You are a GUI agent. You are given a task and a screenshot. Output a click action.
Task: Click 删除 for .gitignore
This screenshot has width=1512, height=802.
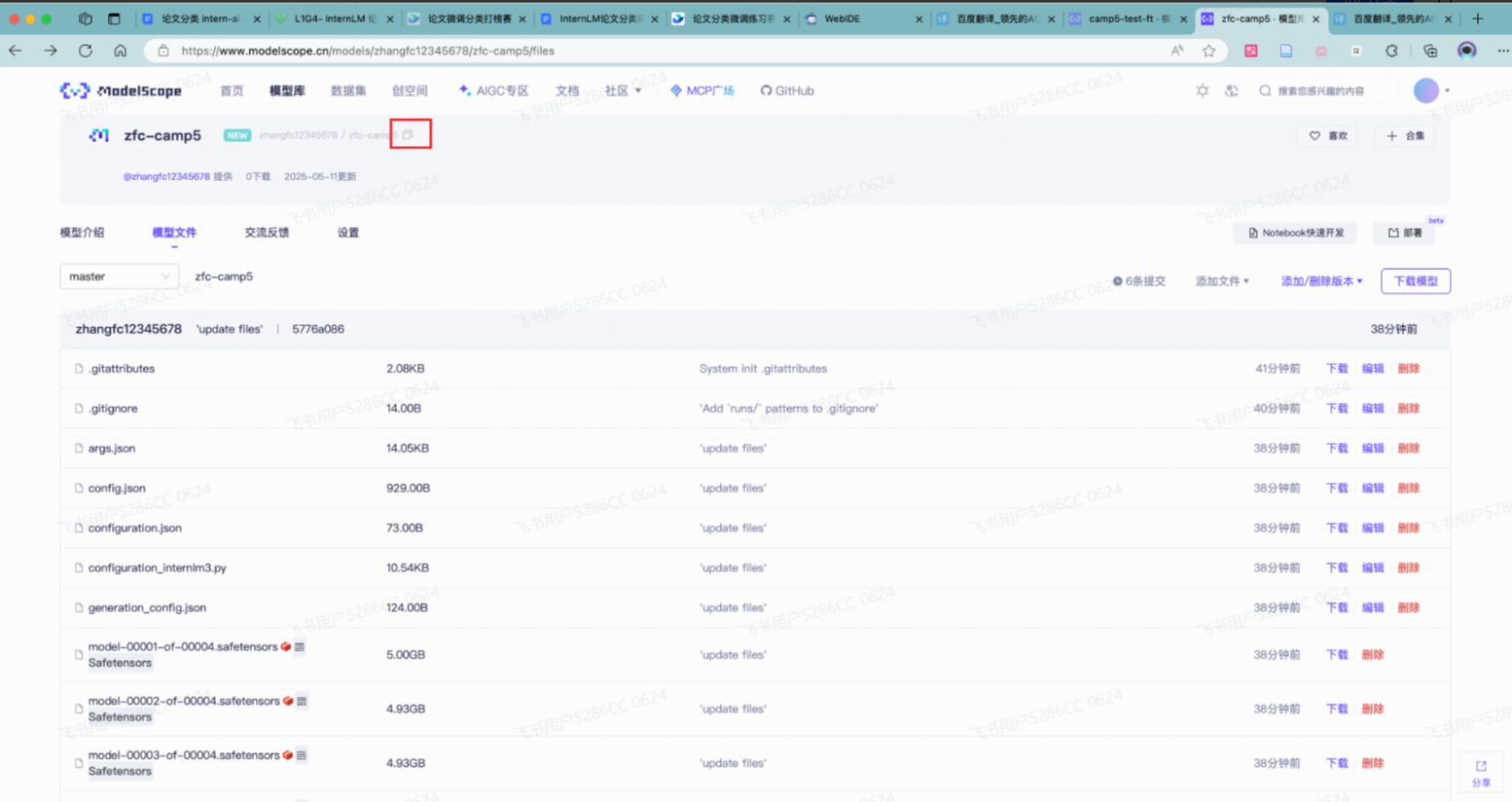[x=1408, y=409]
